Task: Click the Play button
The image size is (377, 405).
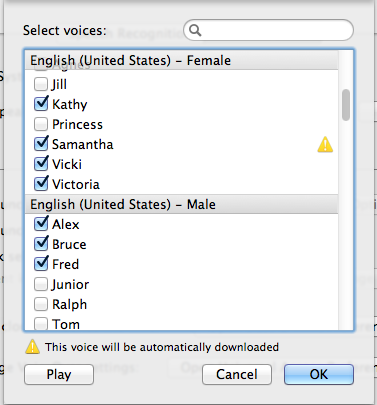Action: click(59, 374)
